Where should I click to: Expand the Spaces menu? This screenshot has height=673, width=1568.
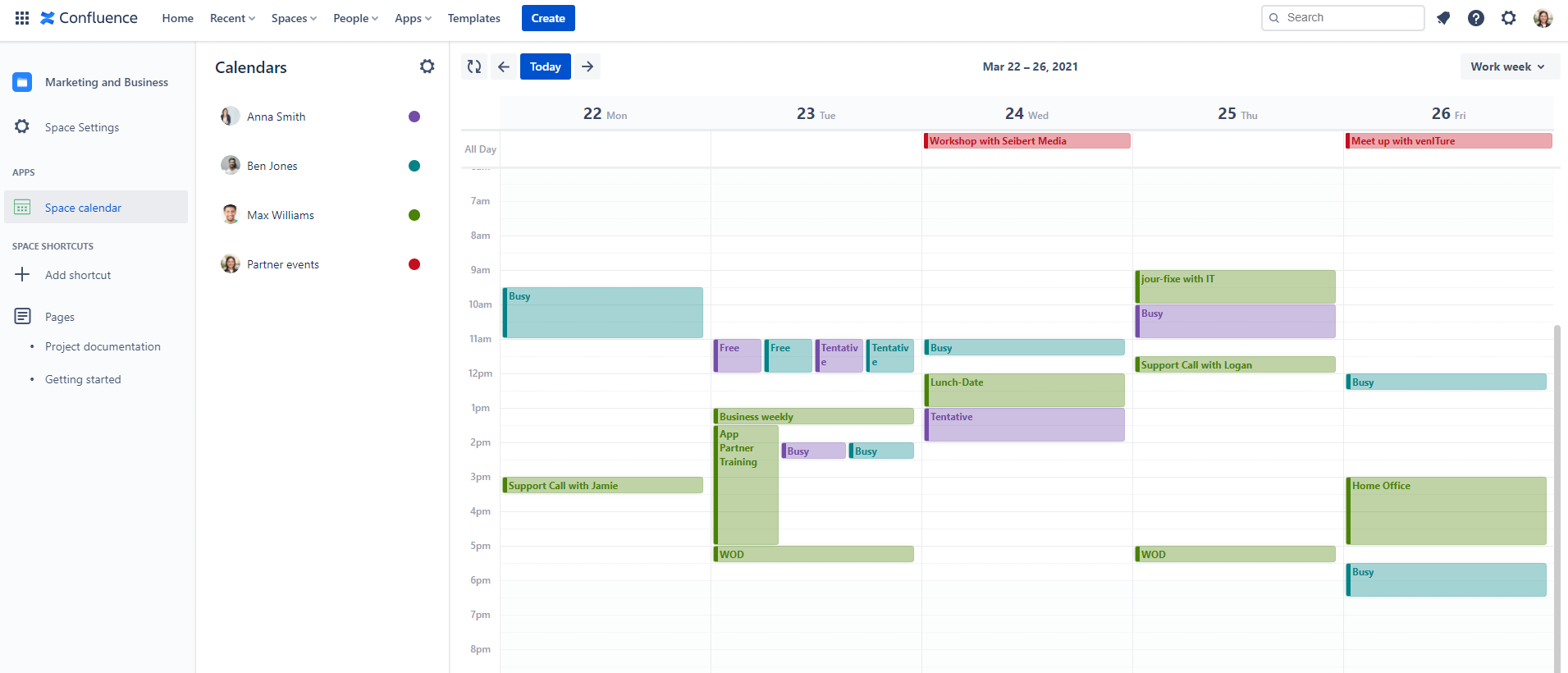(294, 18)
